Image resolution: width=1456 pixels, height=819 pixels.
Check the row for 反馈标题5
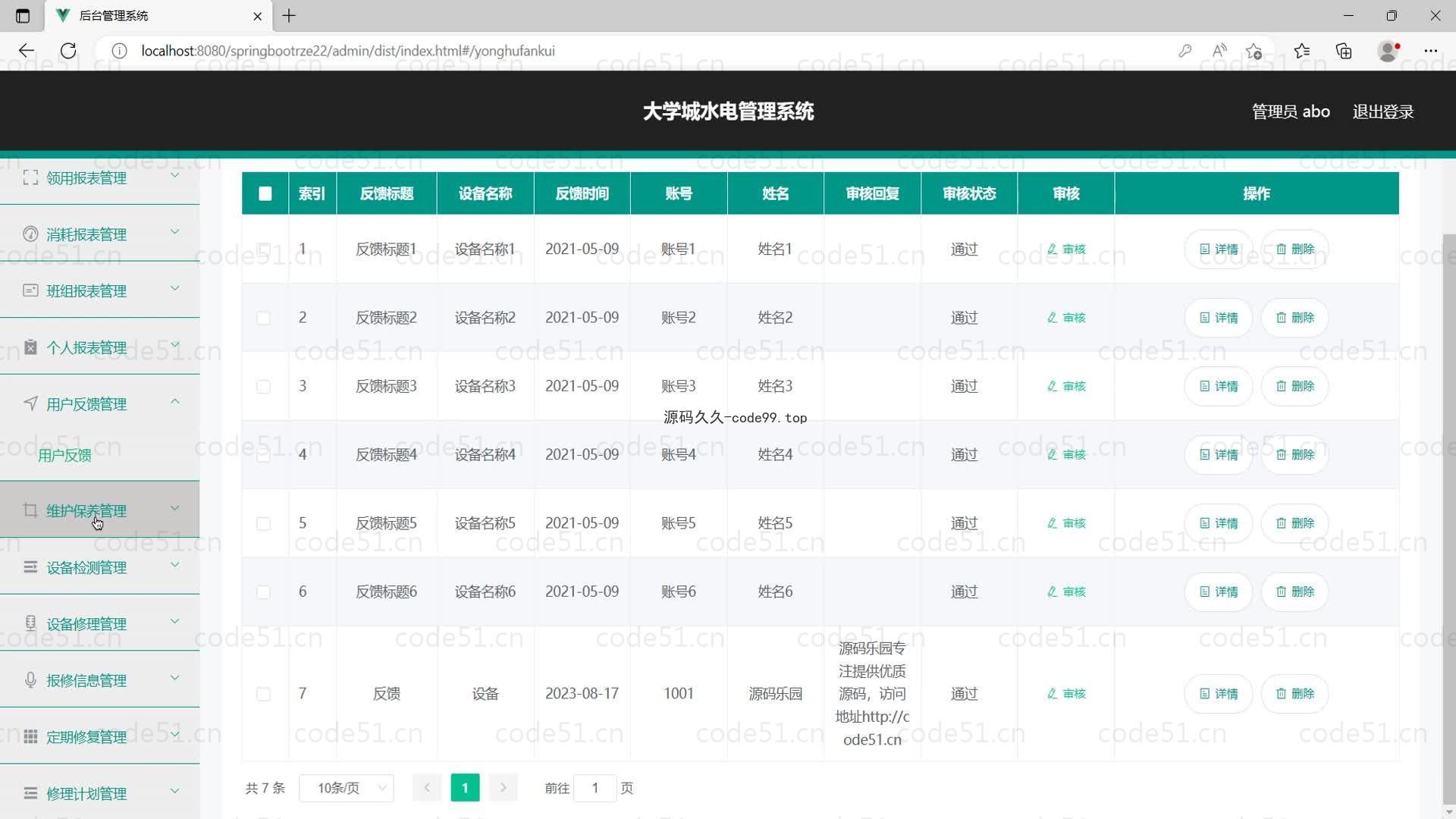[263, 524]
